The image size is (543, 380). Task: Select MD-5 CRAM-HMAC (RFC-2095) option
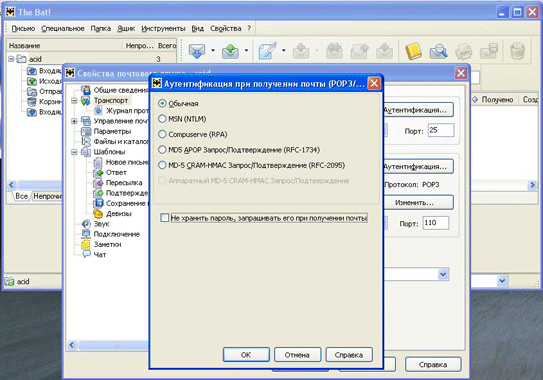[x=162, y=165]
